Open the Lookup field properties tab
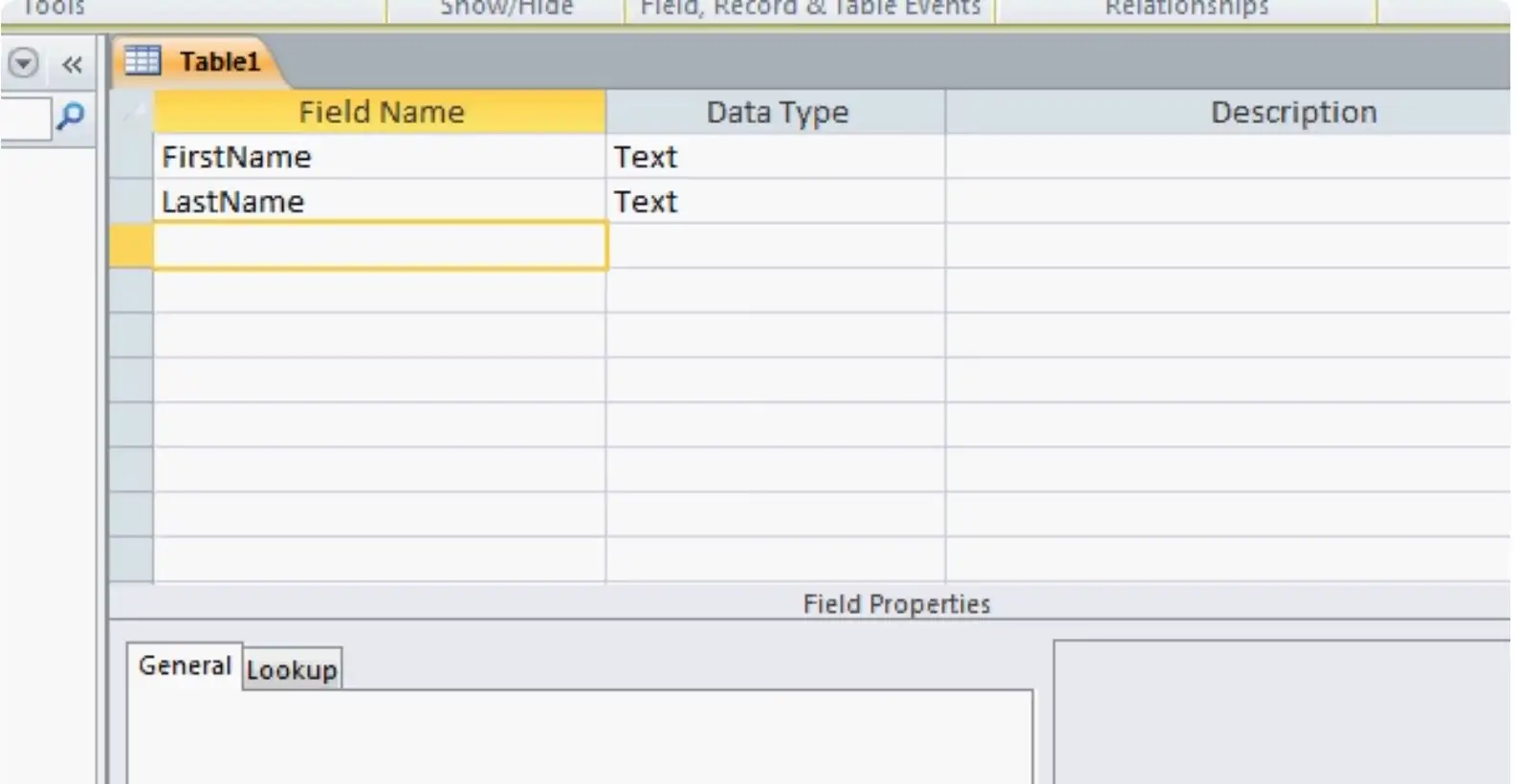 click(292, 669)
